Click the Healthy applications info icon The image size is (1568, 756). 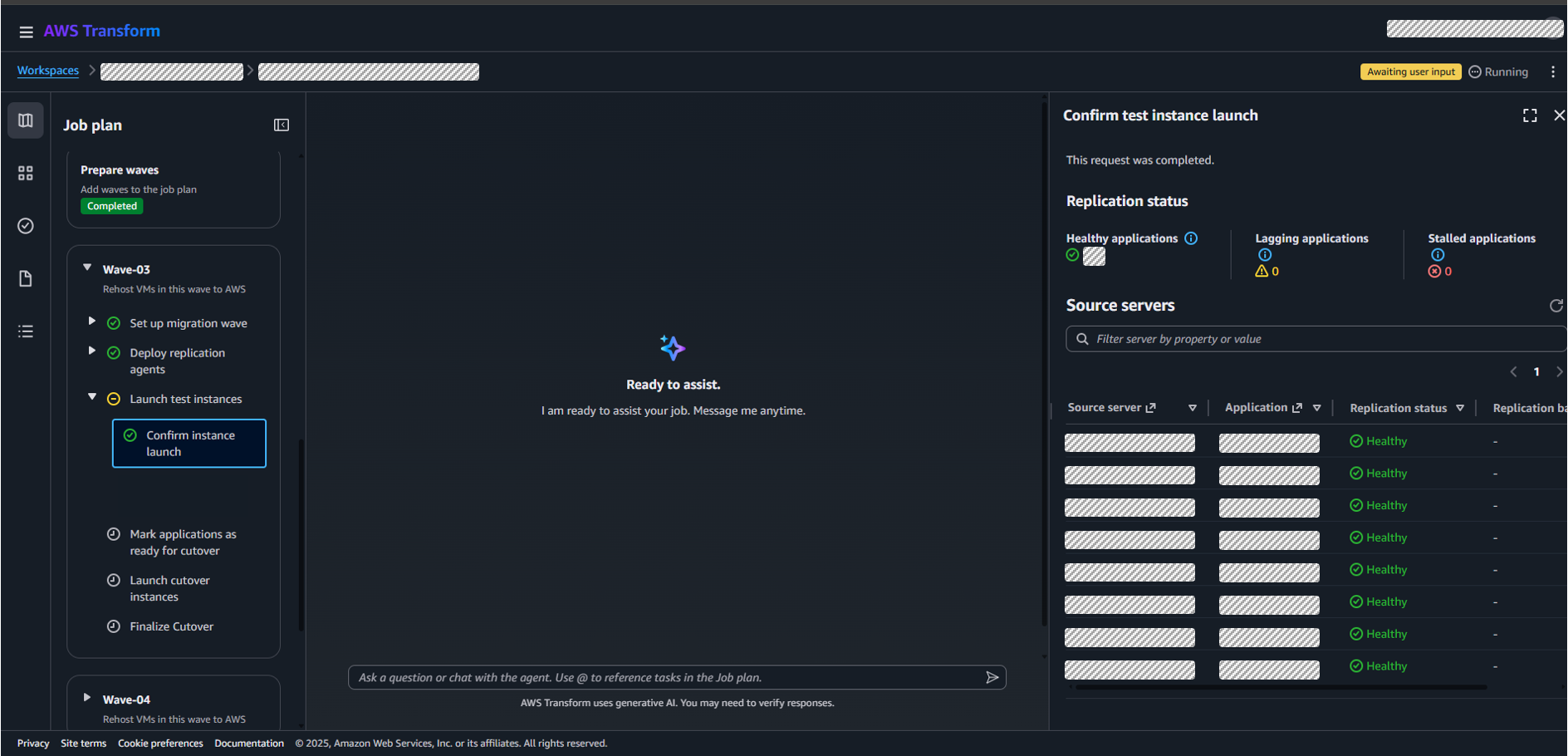1191,238
